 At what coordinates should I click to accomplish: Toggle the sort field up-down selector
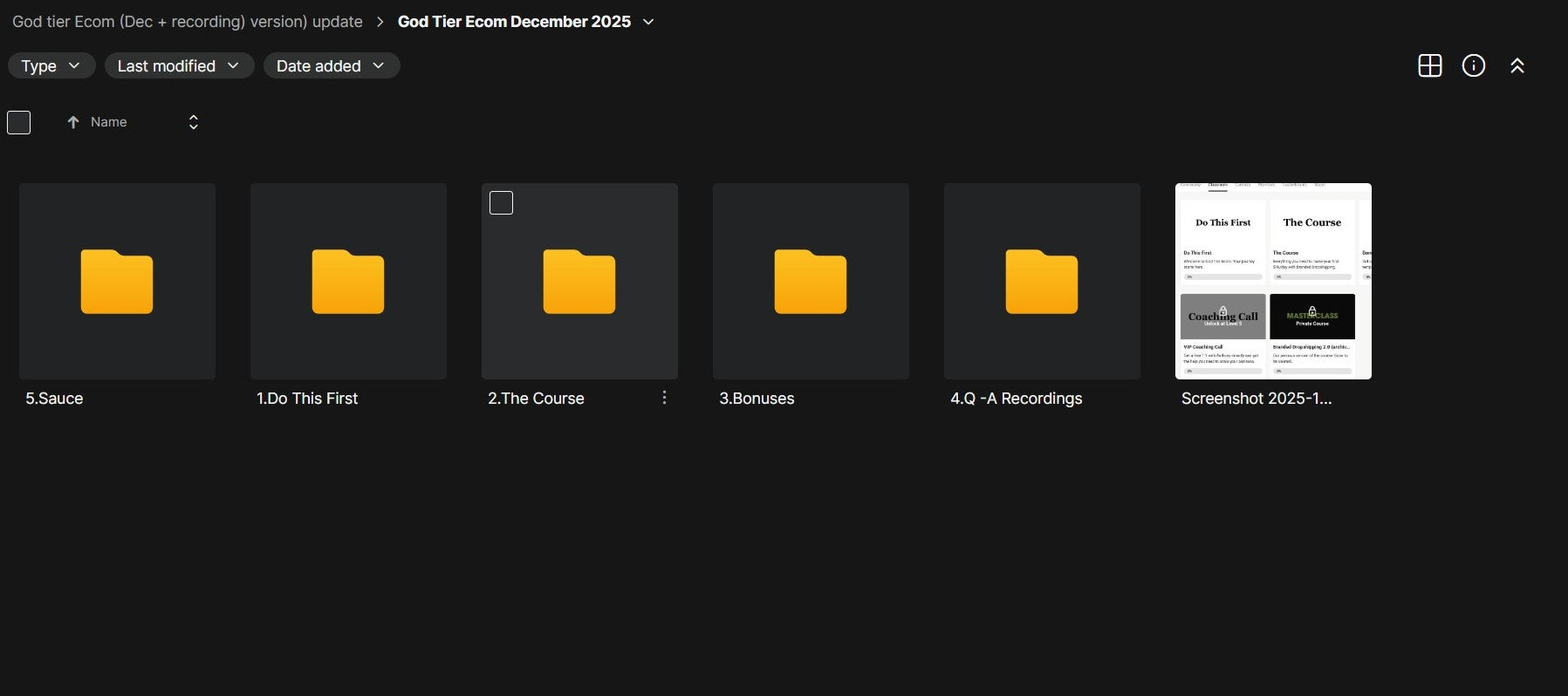(194, 122)
